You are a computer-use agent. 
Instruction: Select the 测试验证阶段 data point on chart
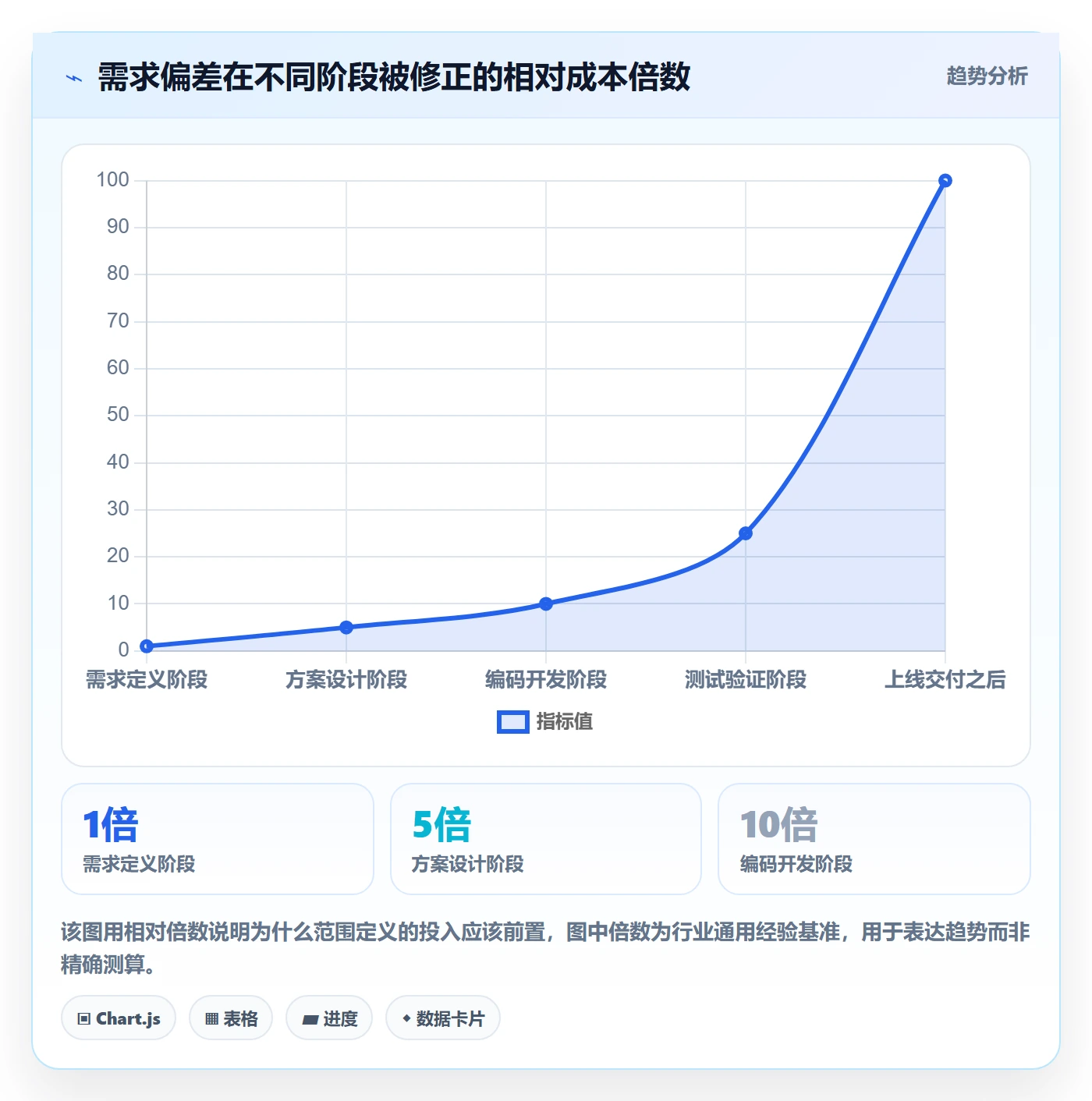tap(746, 533)
